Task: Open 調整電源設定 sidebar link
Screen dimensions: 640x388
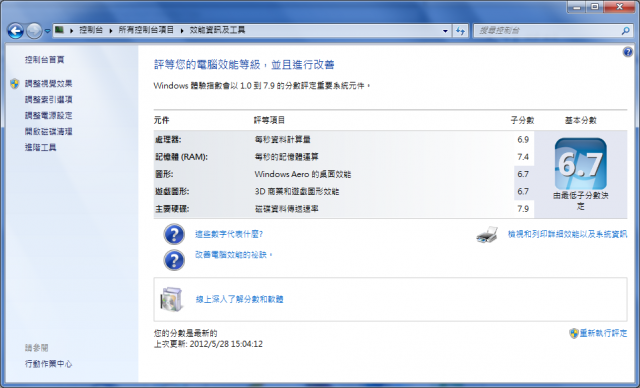Action: [x=49, y=115]
